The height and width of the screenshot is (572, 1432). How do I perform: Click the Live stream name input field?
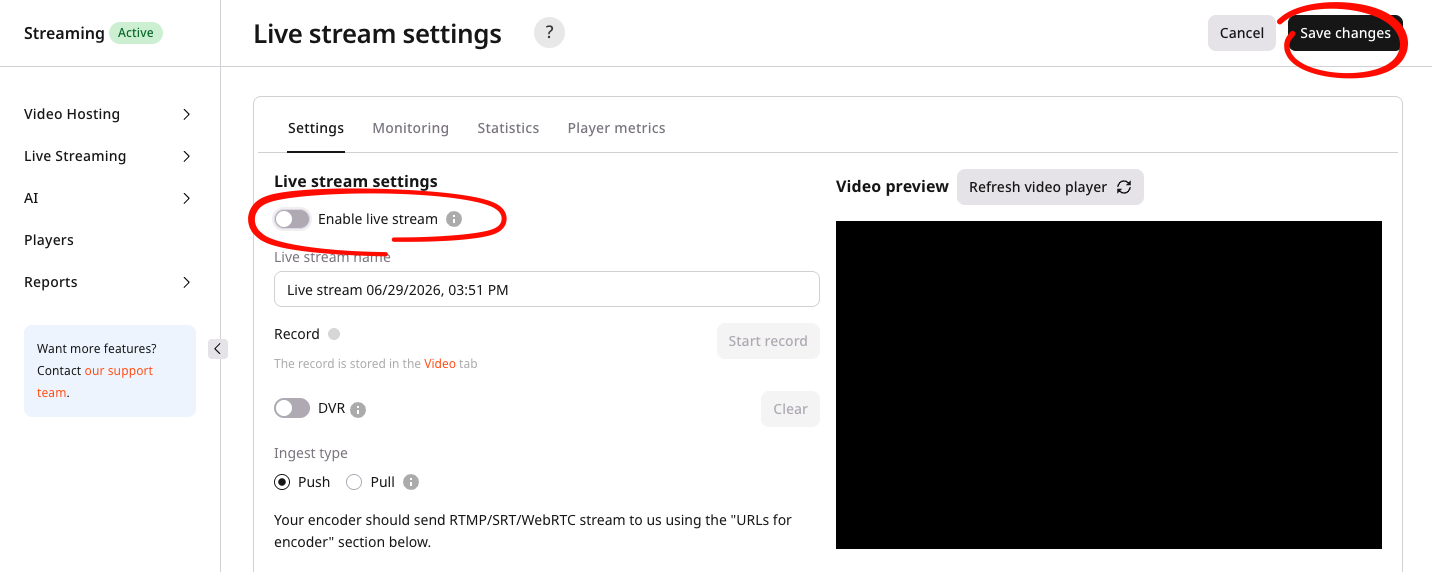tap(547, 289)
